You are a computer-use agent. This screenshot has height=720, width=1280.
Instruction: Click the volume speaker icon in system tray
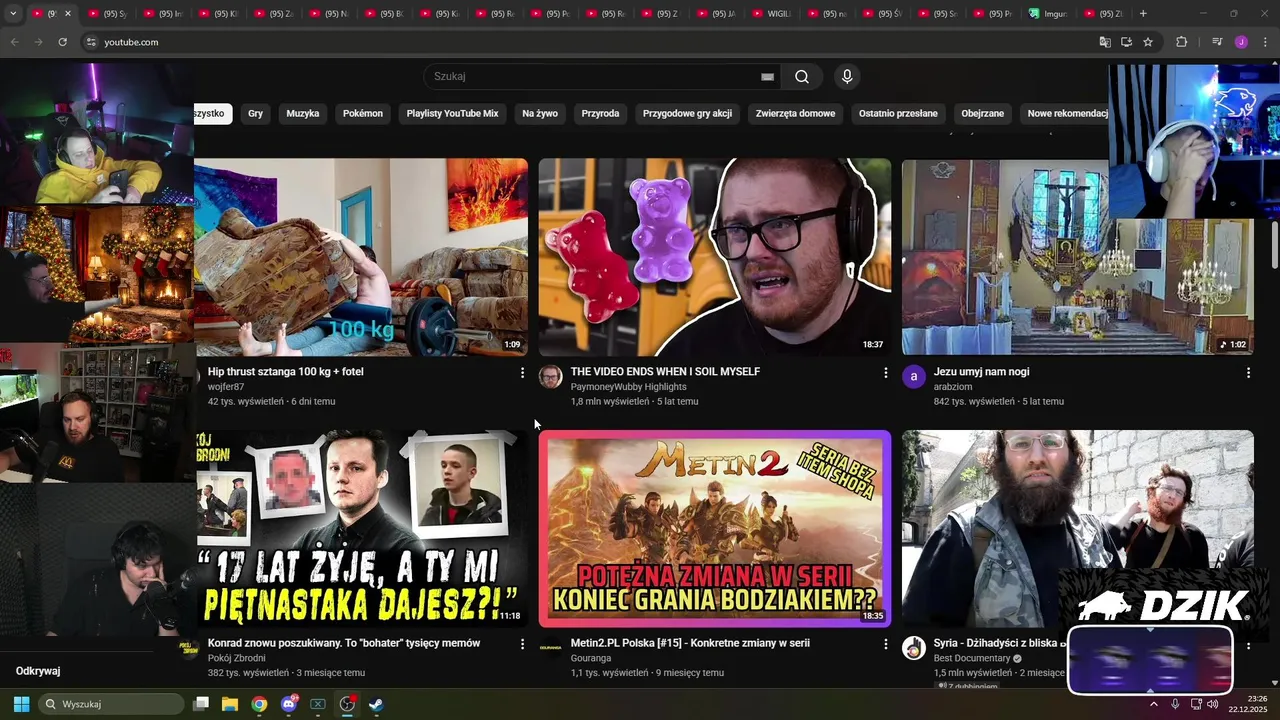pyautogui.click(x=1212, y=704)
